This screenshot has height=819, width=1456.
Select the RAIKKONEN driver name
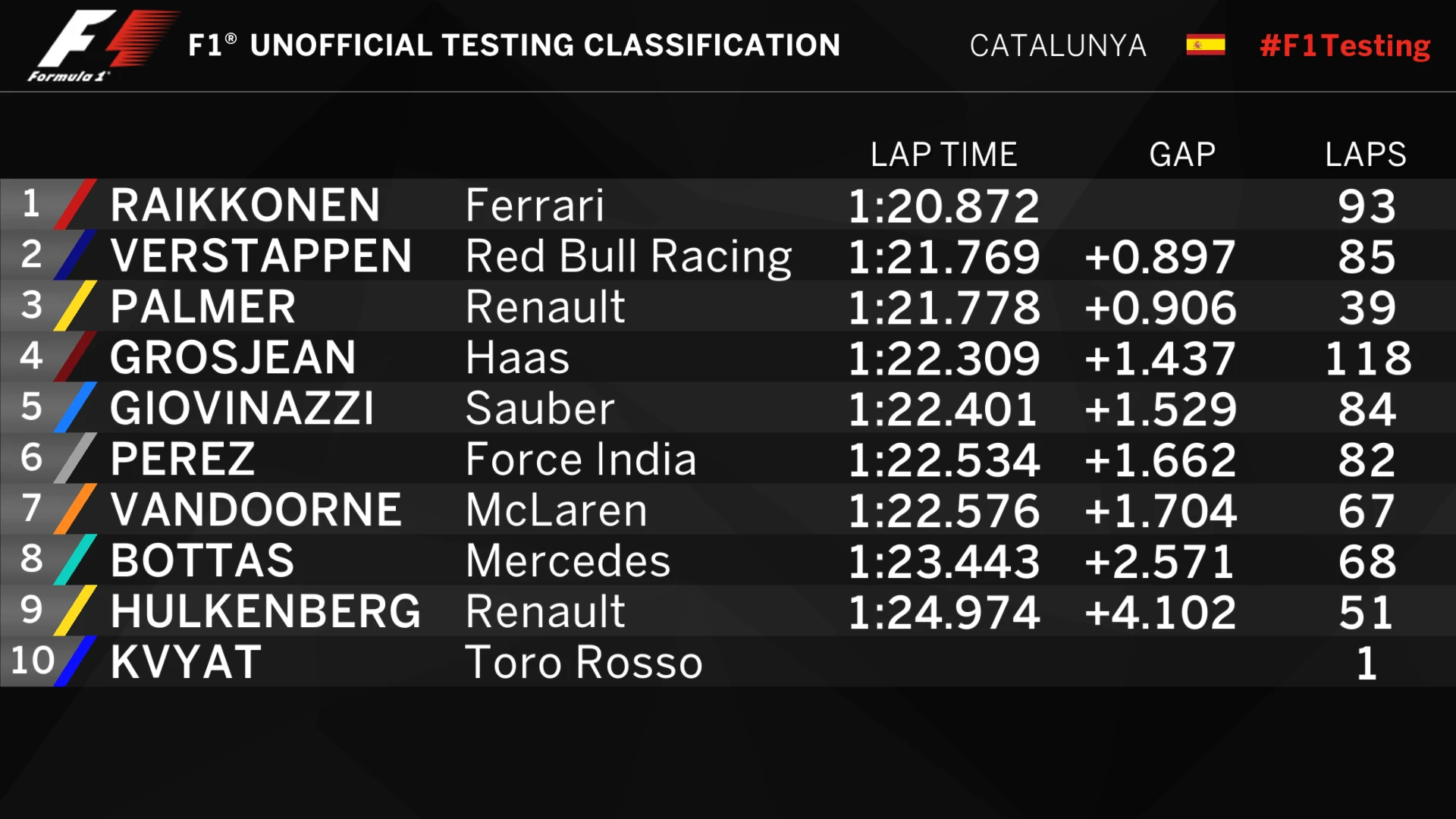pyautogui.click(x=245, y=206)
